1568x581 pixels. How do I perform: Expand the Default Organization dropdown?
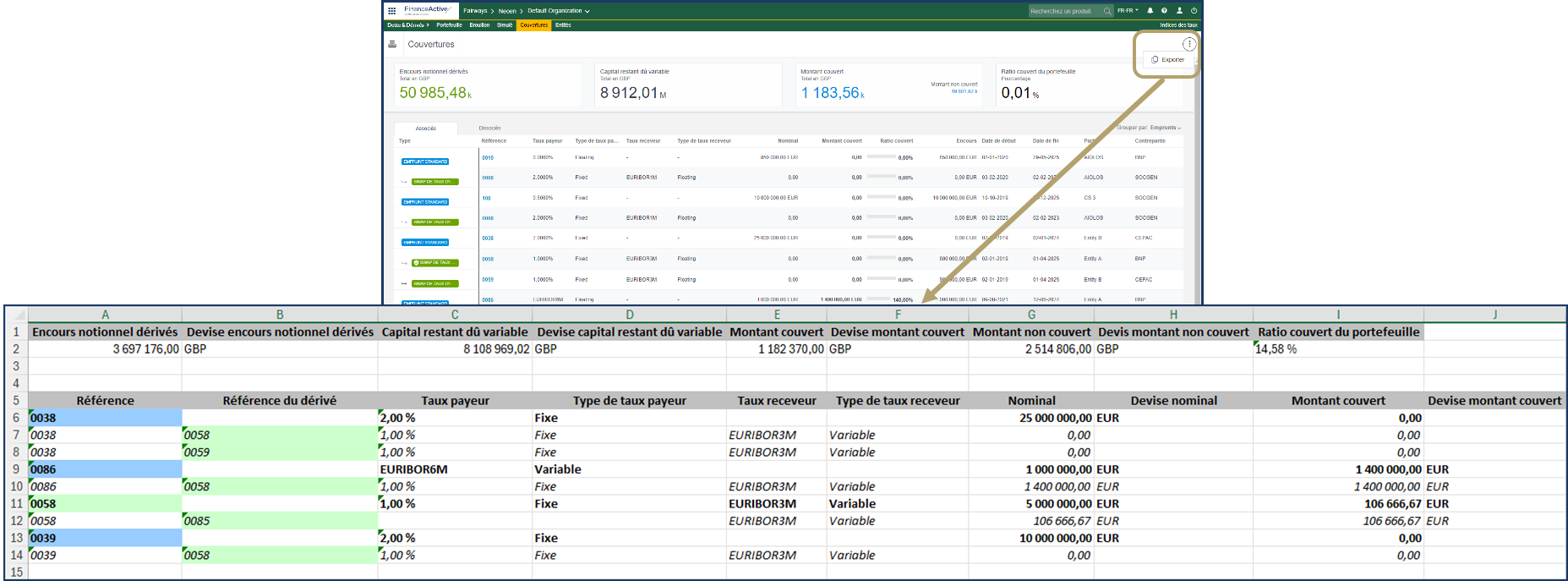point(558,11)
